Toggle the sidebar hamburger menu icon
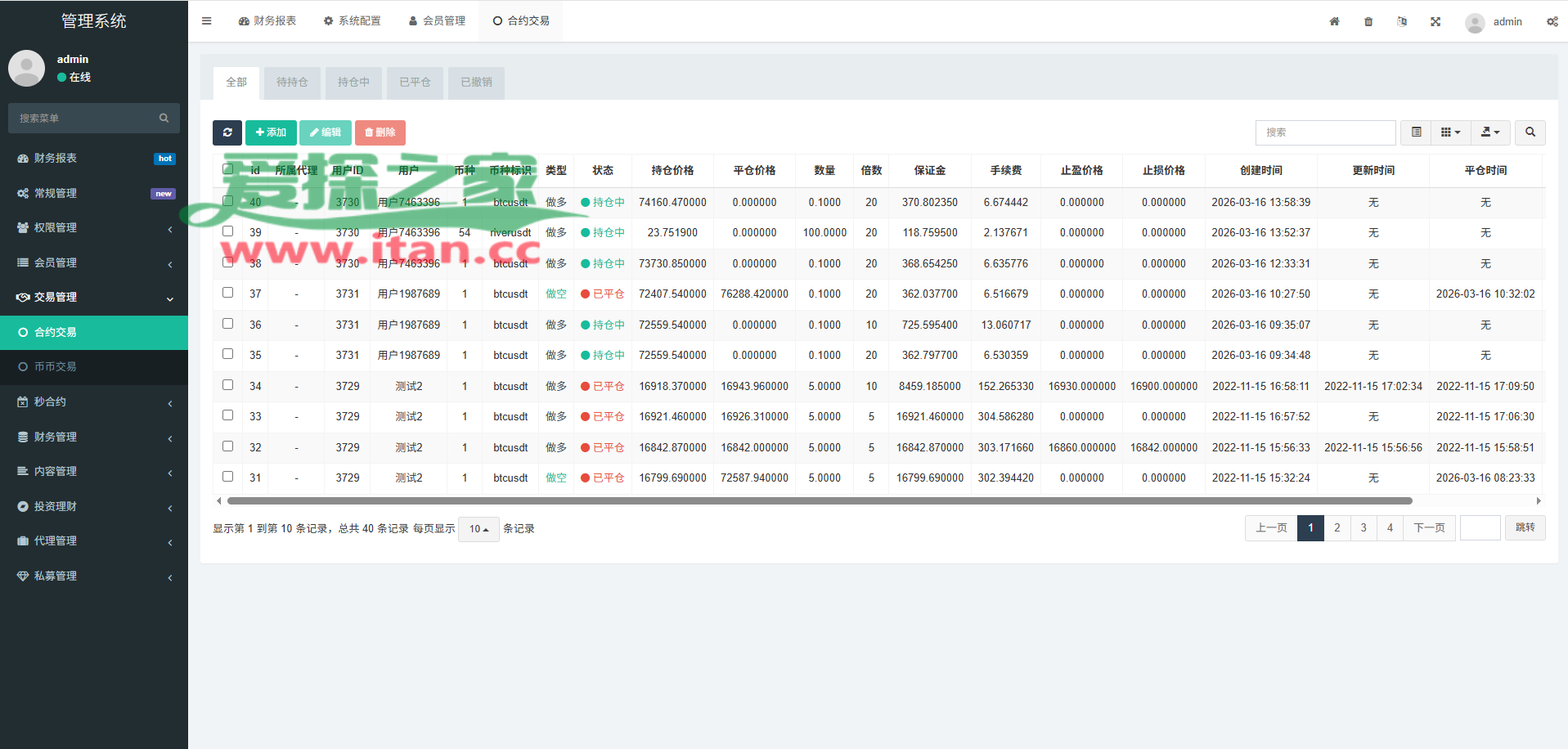 click(x=206, y=21)
